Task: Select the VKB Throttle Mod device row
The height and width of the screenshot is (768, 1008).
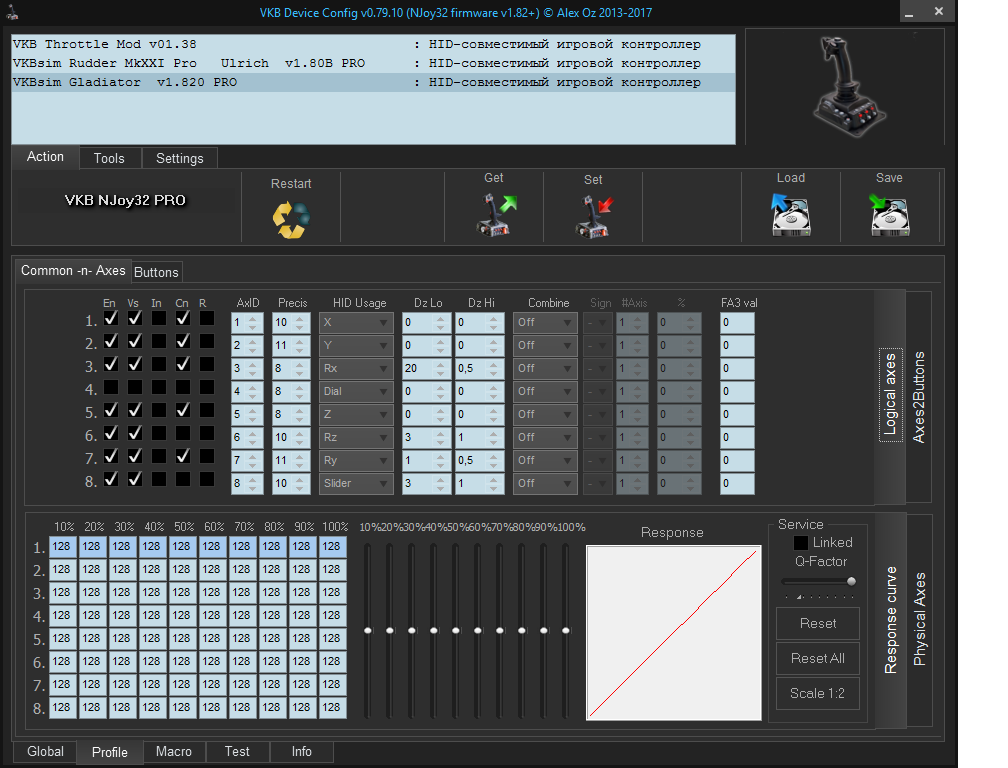Action: coord(374,44)
